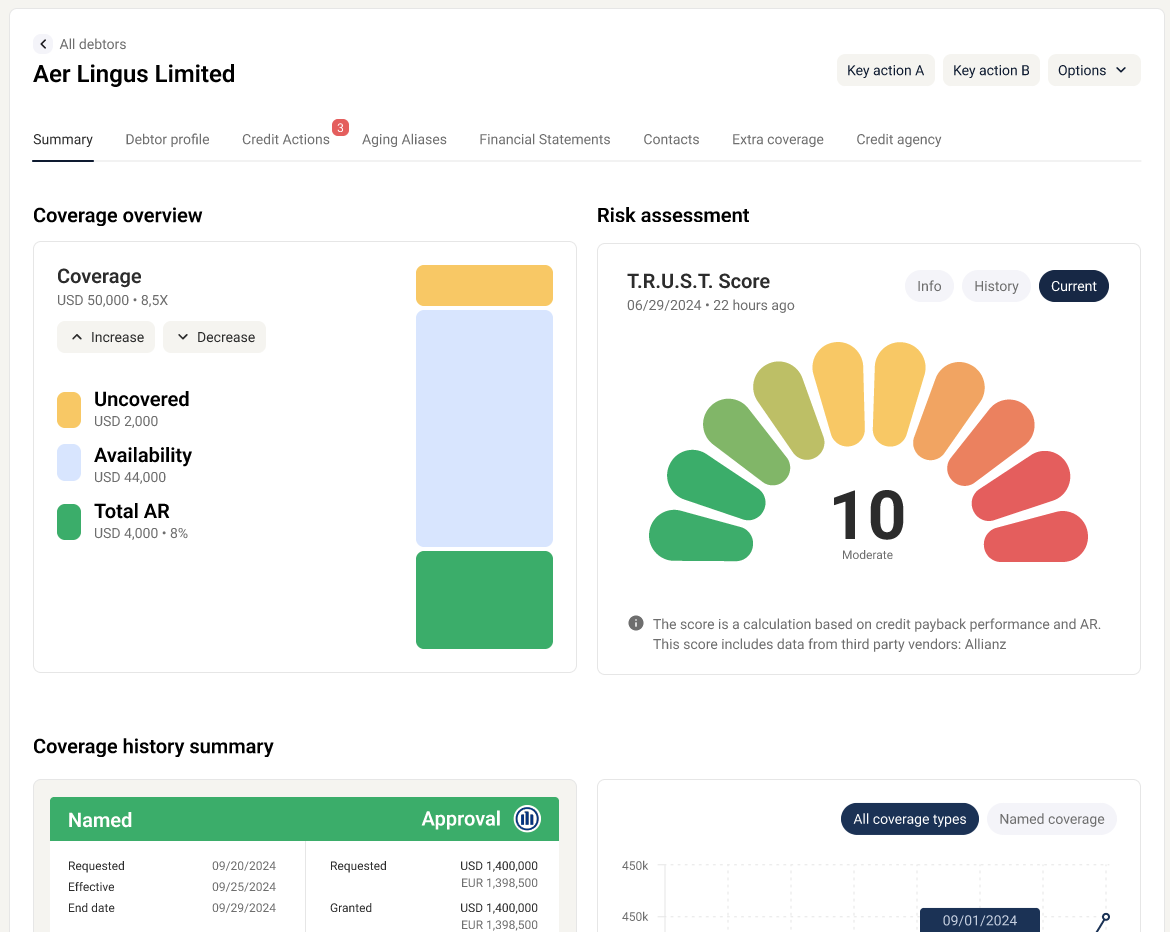The height and width of the screenshot is (932, 1170).
Task: Click the red notification badge on Credit Actions
Action: (340, 128)
